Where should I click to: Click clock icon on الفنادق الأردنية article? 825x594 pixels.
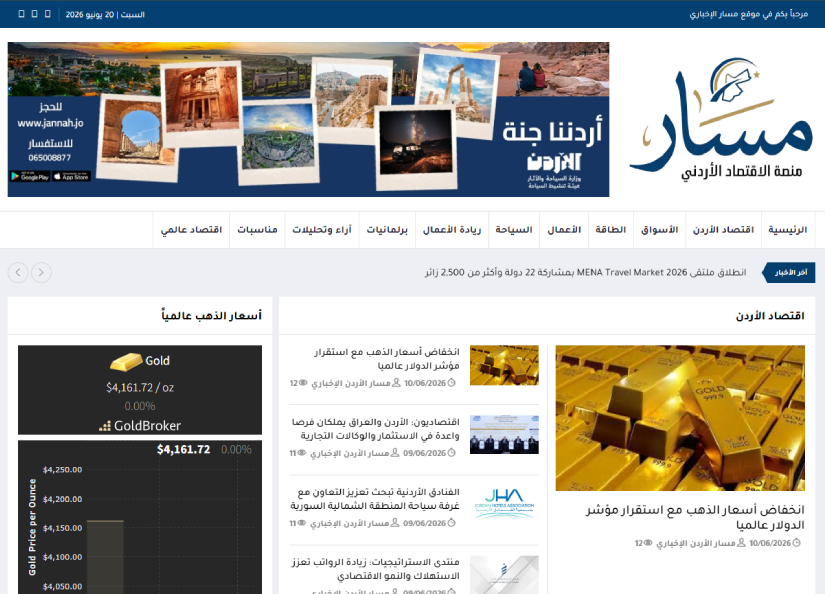[451, 523]
